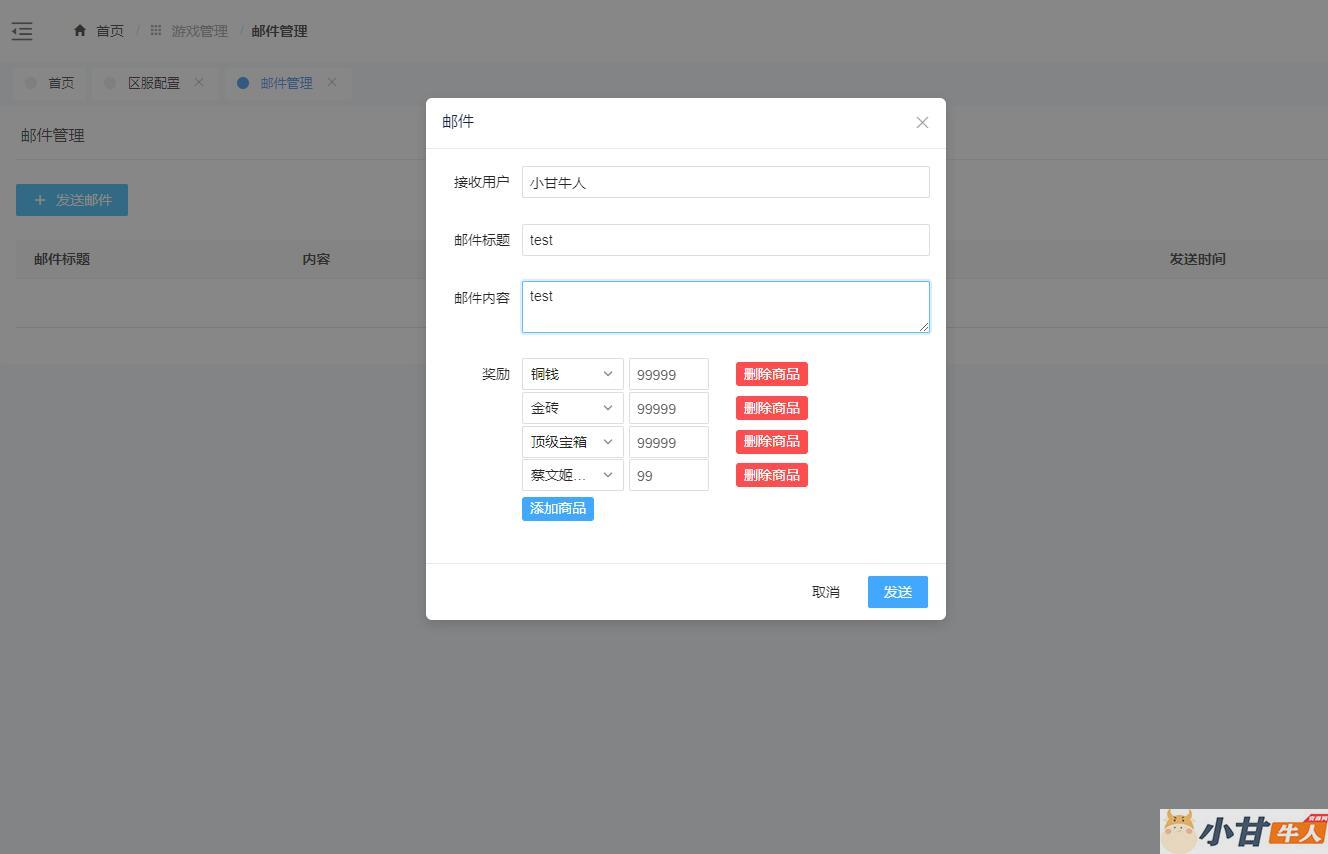Click the grid icon beside 游戏管理
Image resolution: width=1328 pixels, height=854 pixels.
tap(156, 31)
